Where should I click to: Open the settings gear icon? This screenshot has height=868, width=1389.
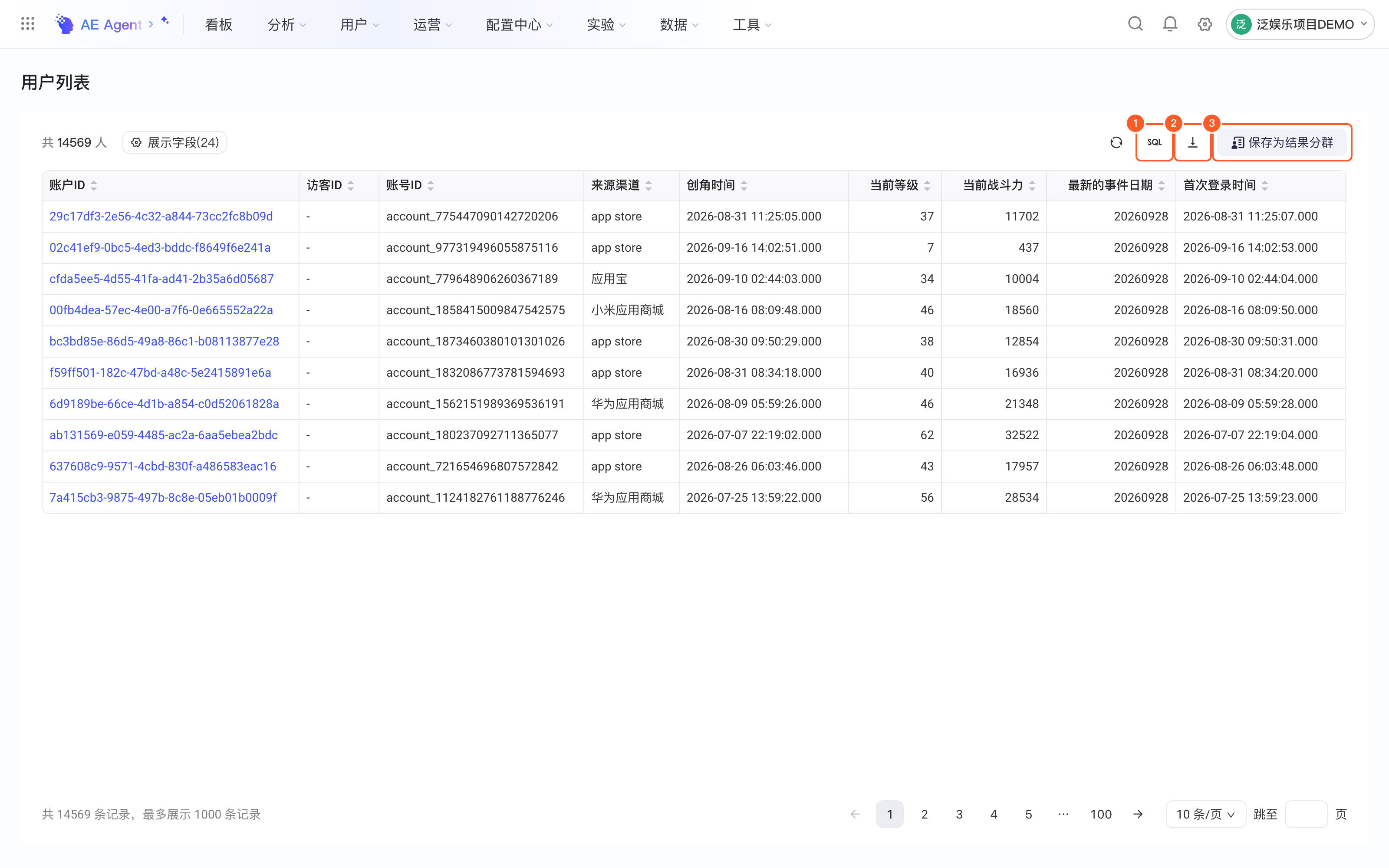pos(1205,24)
